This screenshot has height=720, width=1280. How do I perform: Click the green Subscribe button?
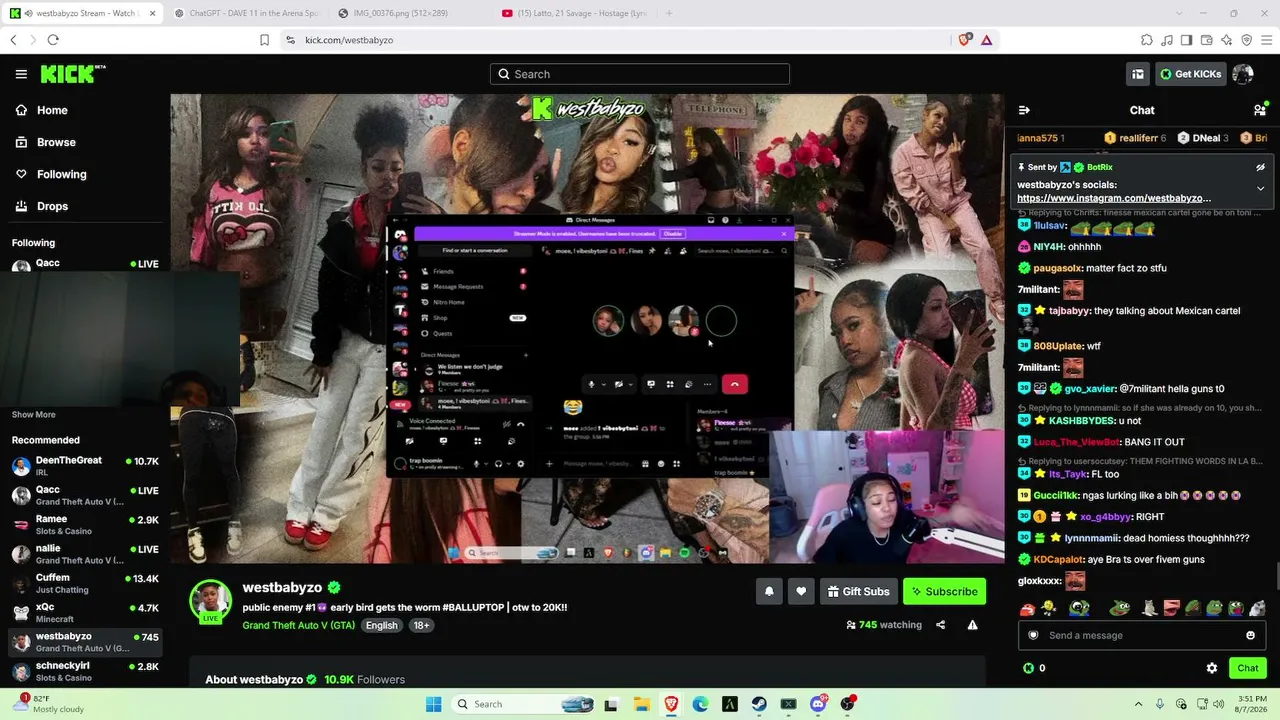click(x=944, y=591)
